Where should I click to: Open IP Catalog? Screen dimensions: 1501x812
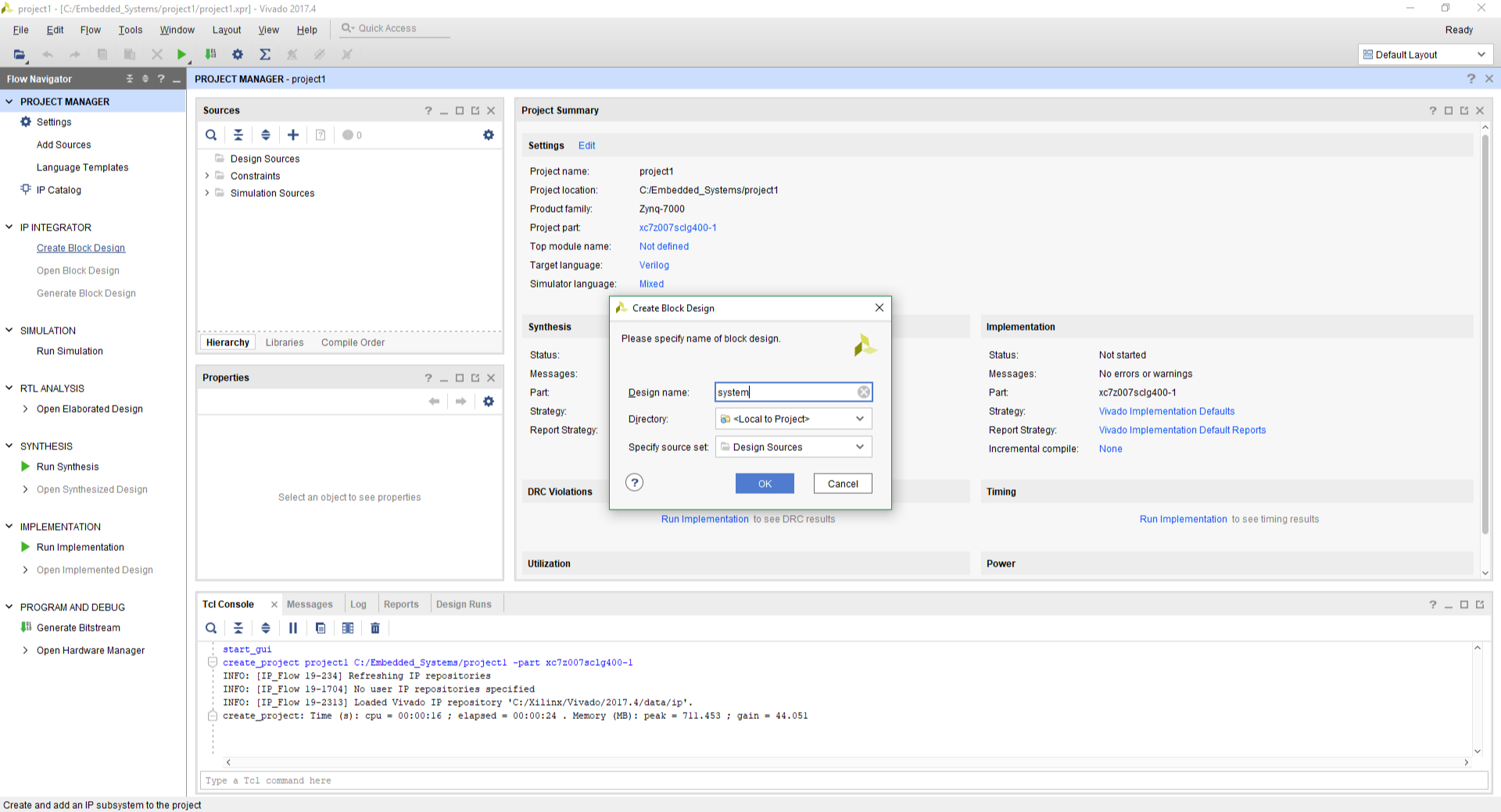(x=59, y=191)
